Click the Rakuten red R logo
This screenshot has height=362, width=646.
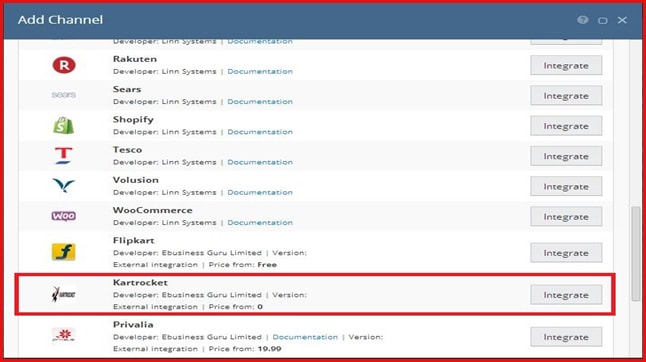point(64,65)
